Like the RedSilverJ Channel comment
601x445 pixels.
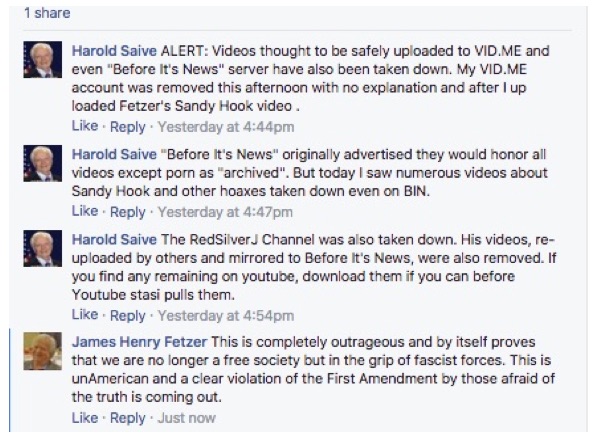click(x=85, y=315)
